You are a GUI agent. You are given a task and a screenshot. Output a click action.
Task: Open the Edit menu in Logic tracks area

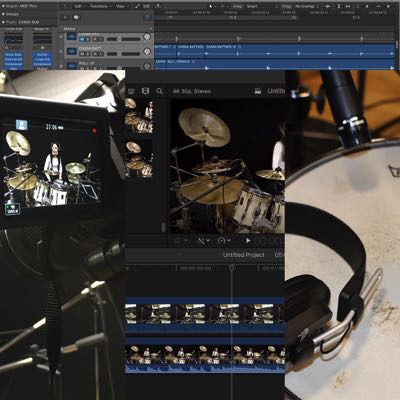click(80, 6)
